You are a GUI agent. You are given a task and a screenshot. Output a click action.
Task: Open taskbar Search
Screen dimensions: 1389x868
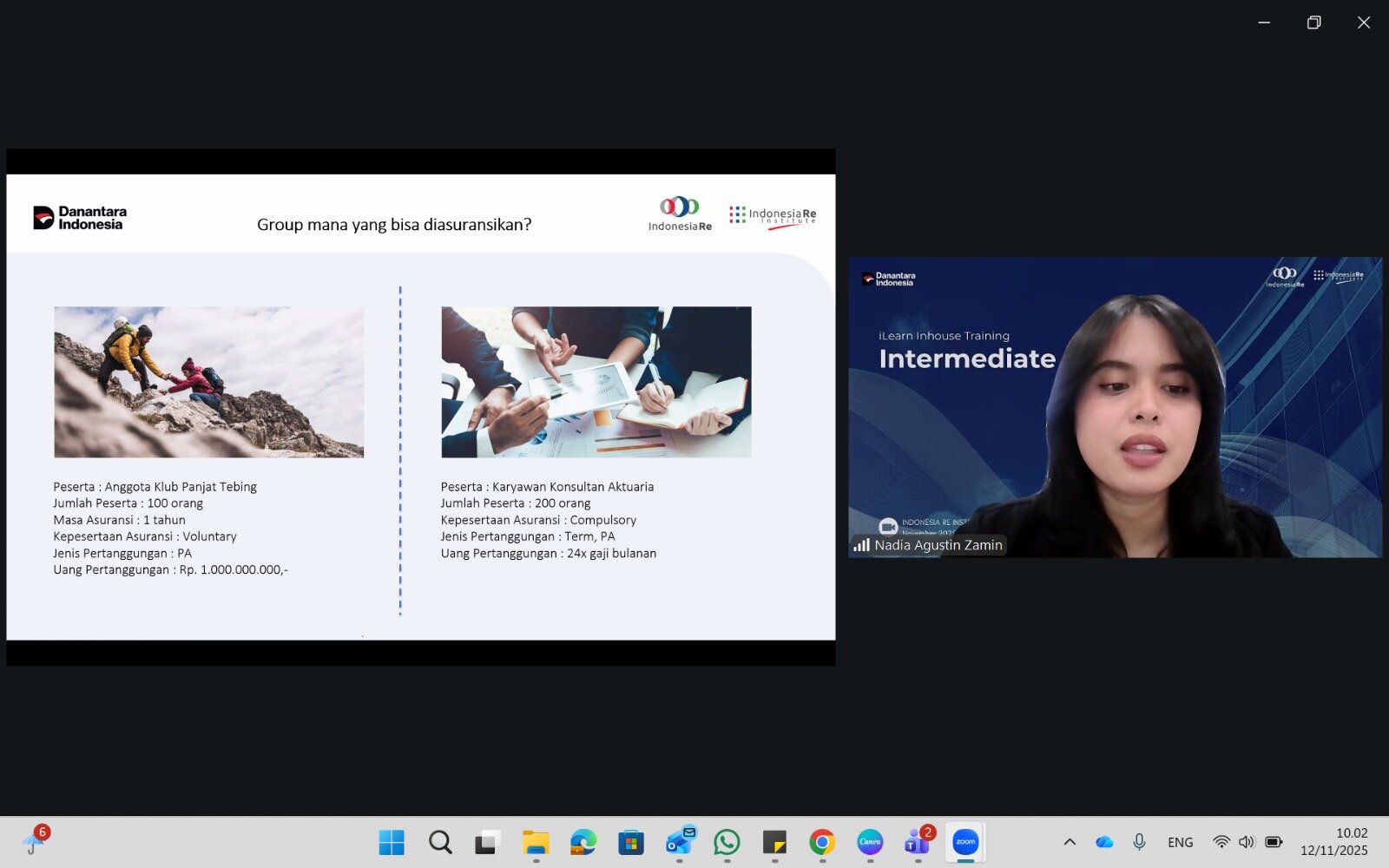(x=440, y=842)
